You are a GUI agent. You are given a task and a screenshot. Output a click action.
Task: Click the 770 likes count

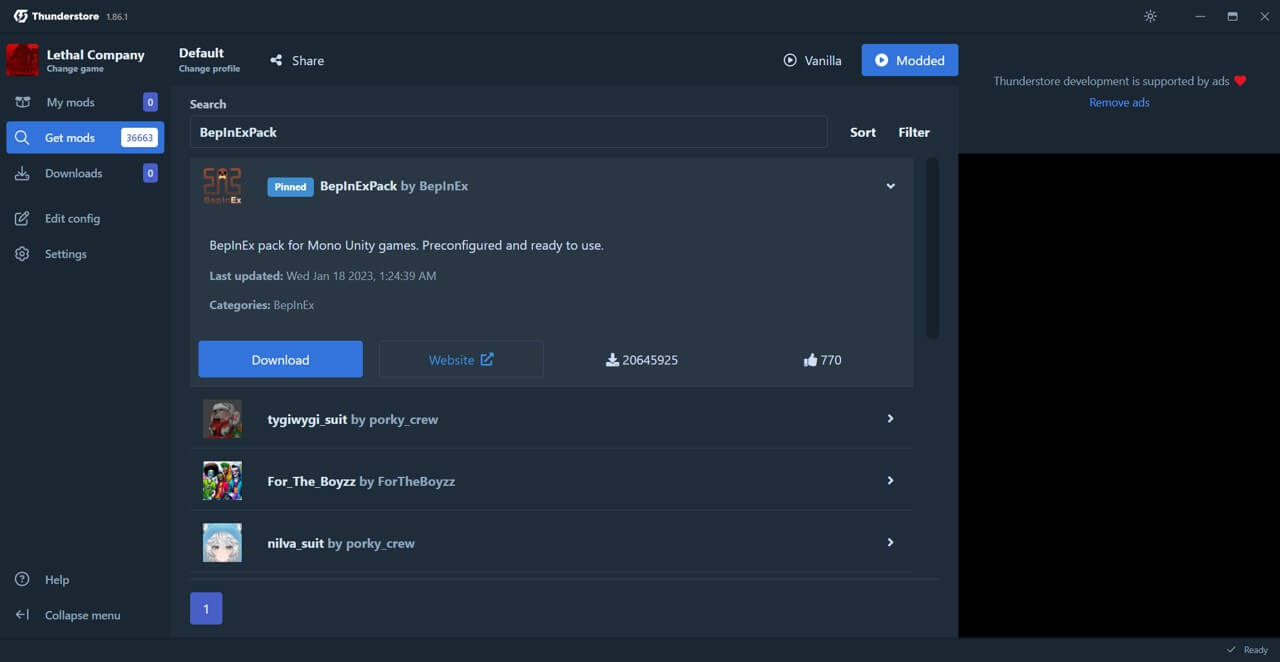[x=831, y=360]
